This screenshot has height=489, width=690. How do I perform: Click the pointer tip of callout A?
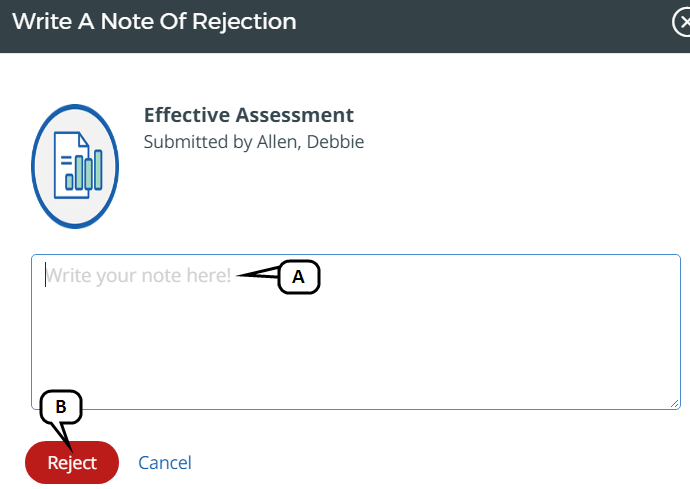(x=240, y=275)
